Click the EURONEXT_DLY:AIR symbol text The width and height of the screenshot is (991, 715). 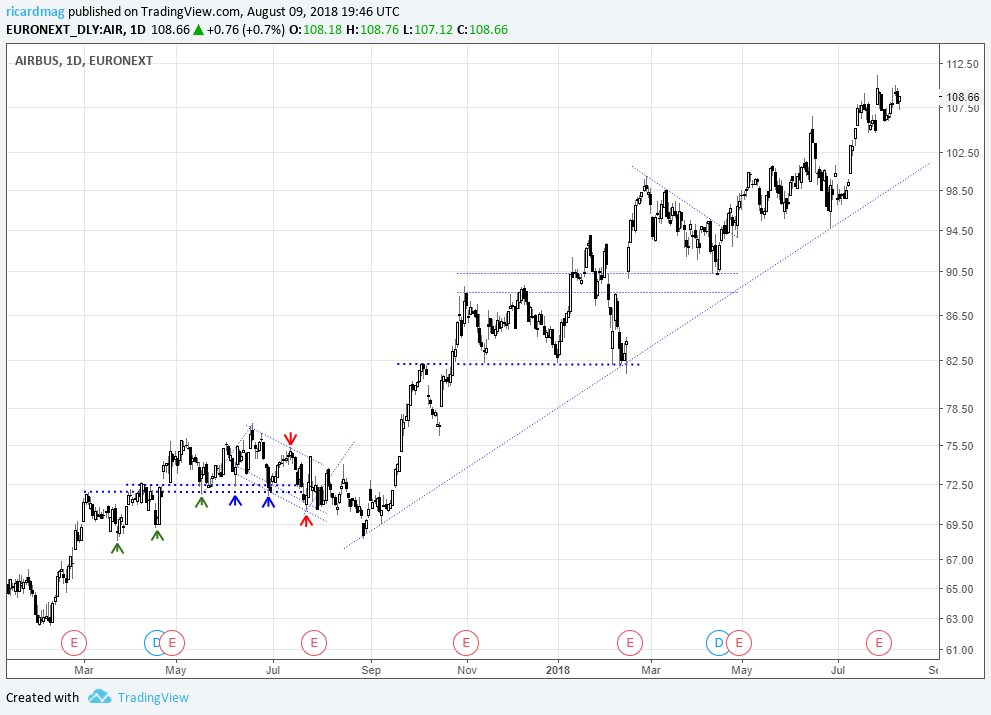pos(64,29)
